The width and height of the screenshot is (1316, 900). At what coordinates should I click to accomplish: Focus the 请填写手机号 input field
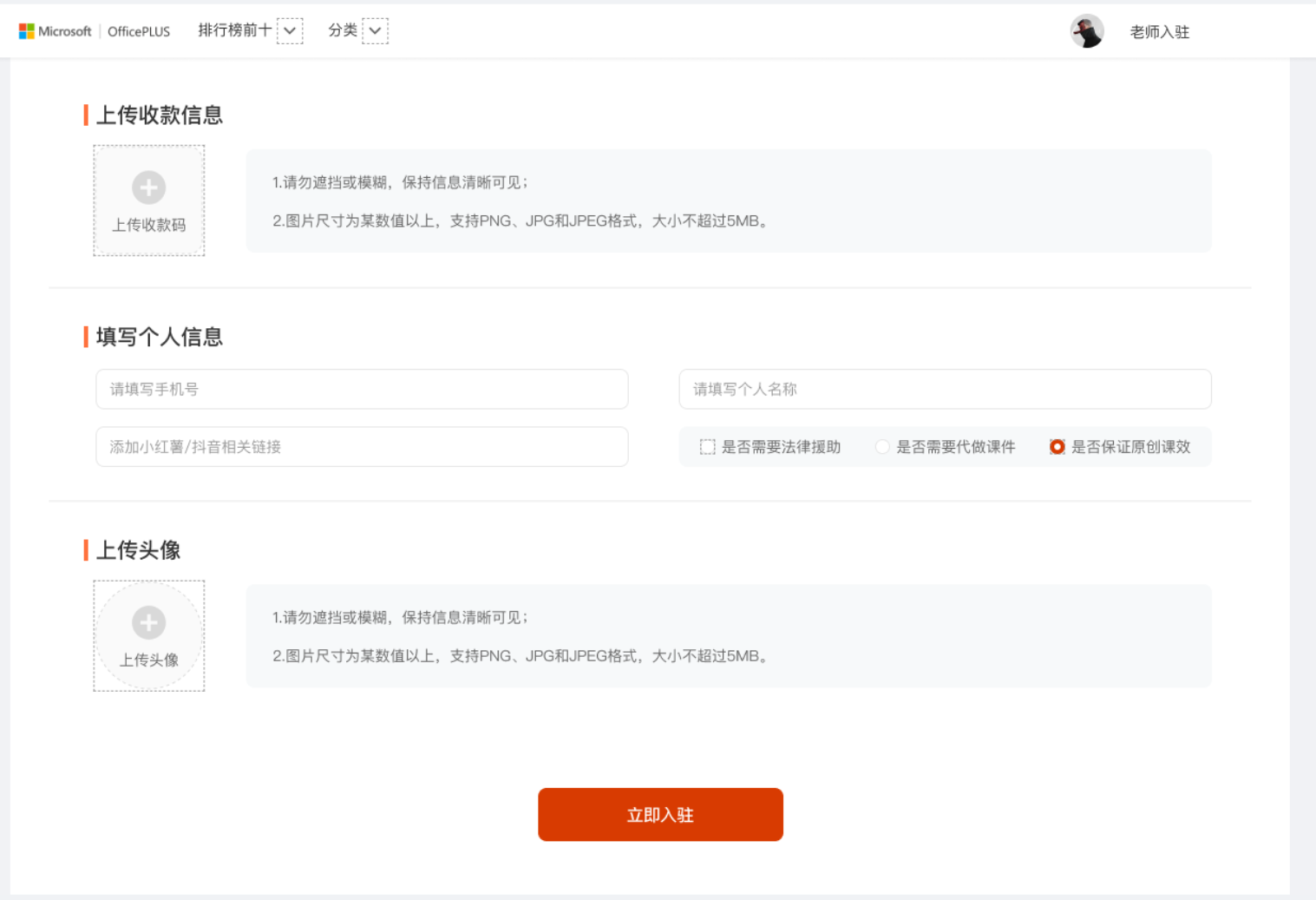(362, 389)
